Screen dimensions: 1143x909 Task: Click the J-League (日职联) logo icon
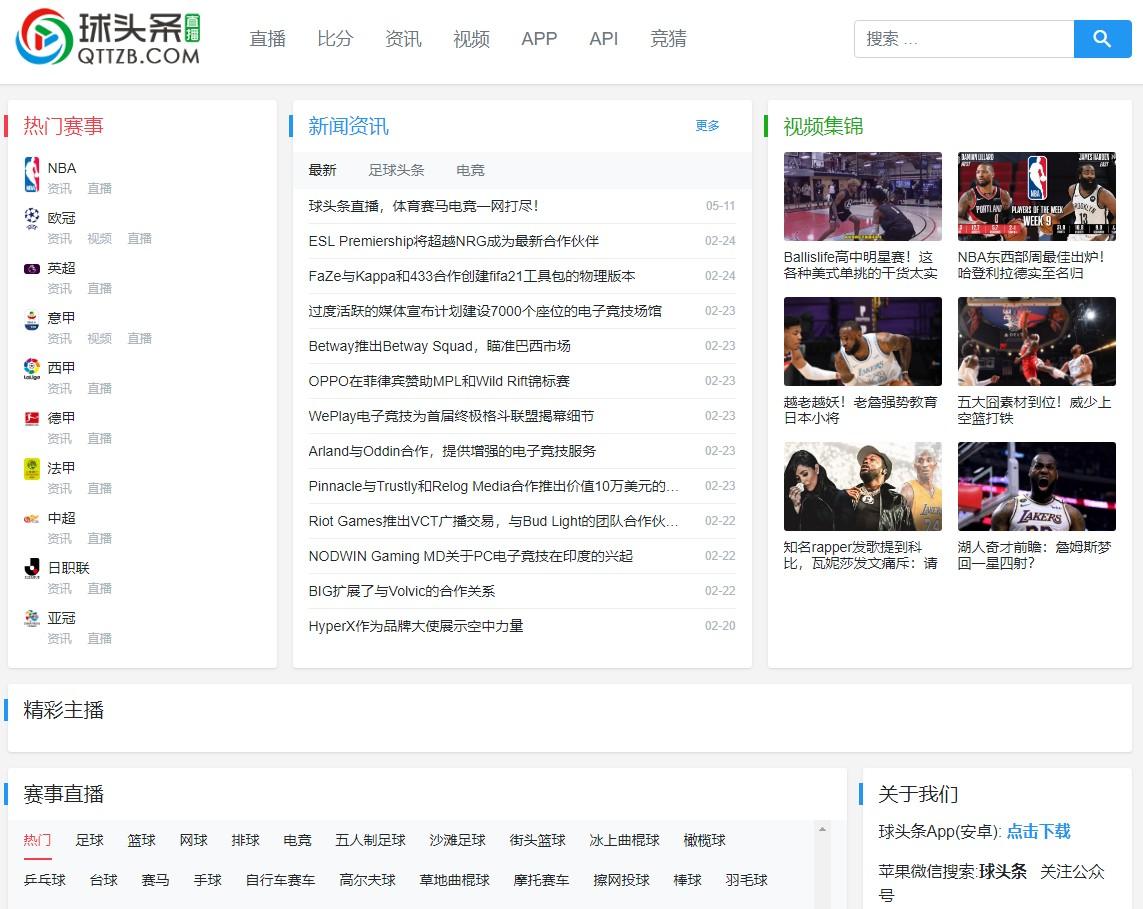[x=32, y=568]
